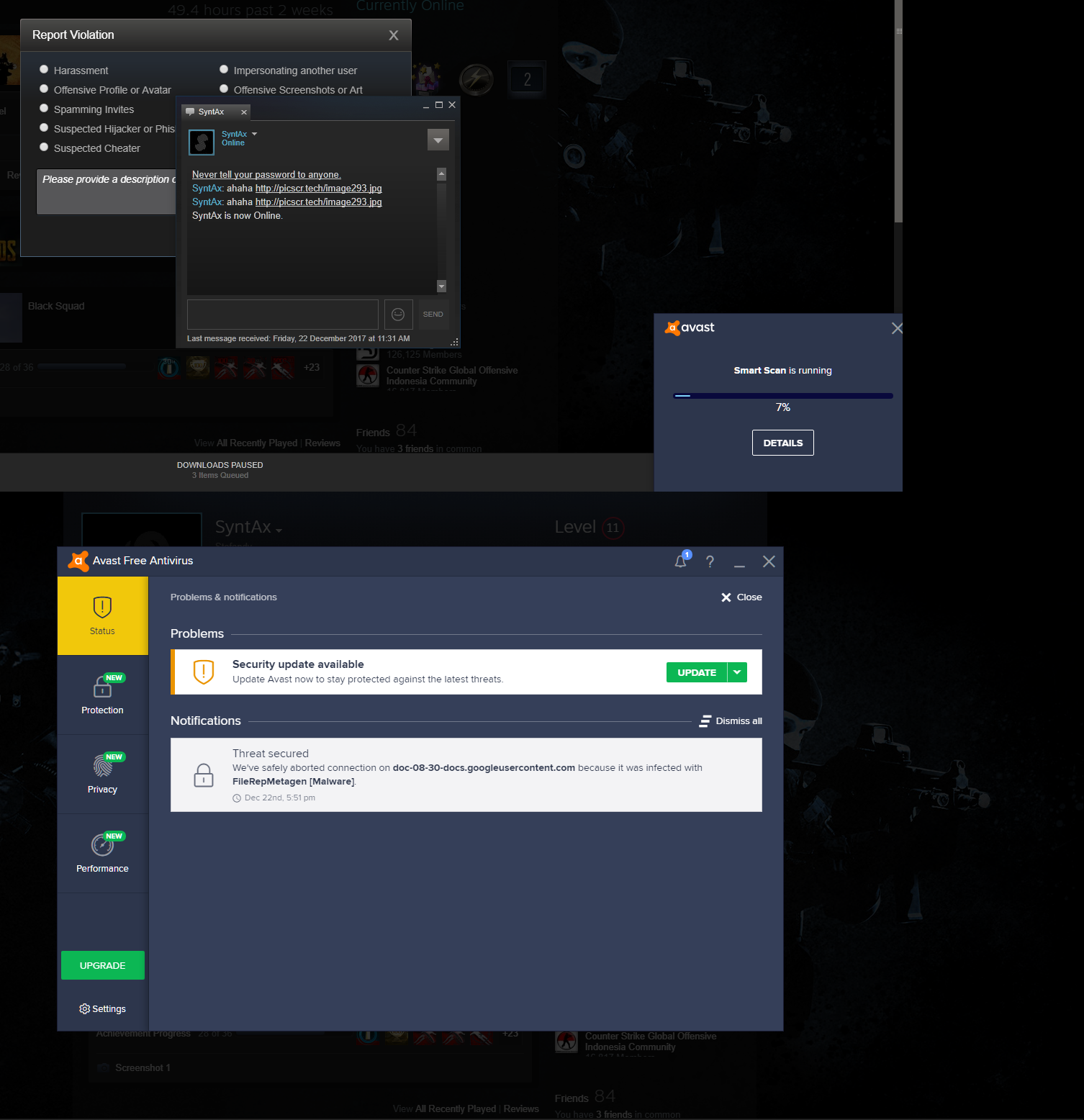Open first picscr.tech image293 link
This screenshot has height=1120, width=1084.
[318, 189]
